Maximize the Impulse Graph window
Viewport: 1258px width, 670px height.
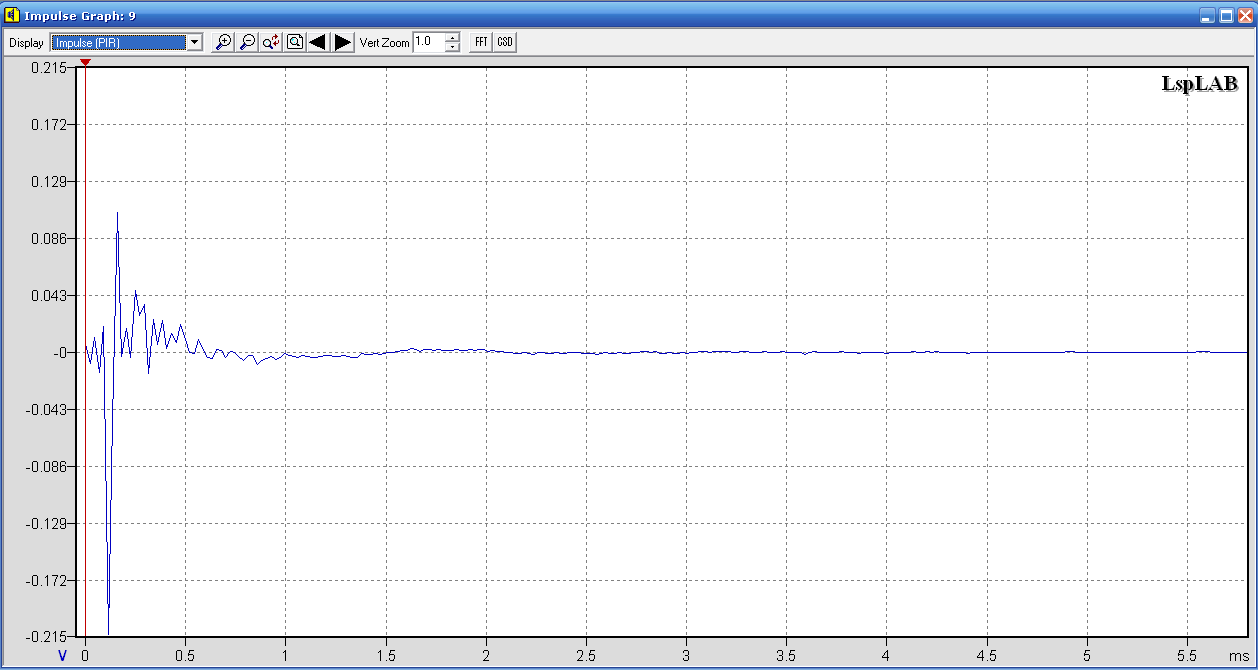tap(1226, 16)
